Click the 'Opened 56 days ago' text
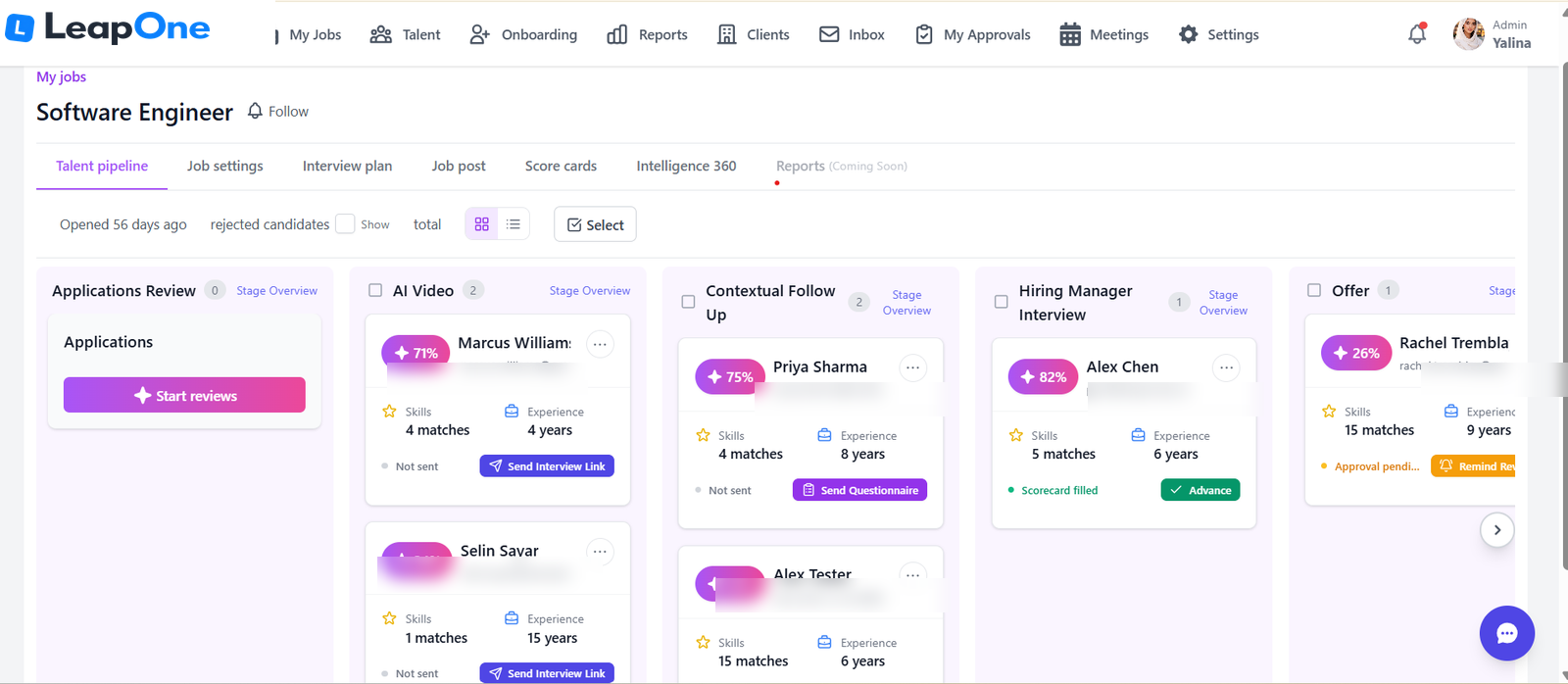Image resolution: width=1568 pixels, height=684 pixels. 123,224
